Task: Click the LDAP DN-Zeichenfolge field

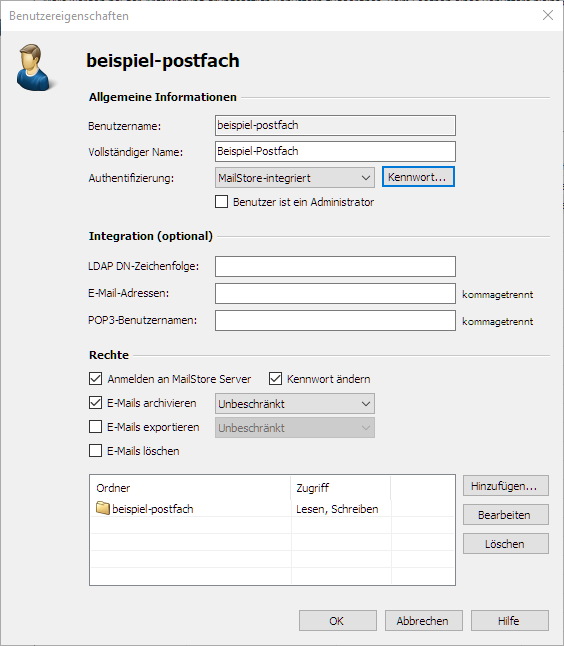Action: (335, 267)
